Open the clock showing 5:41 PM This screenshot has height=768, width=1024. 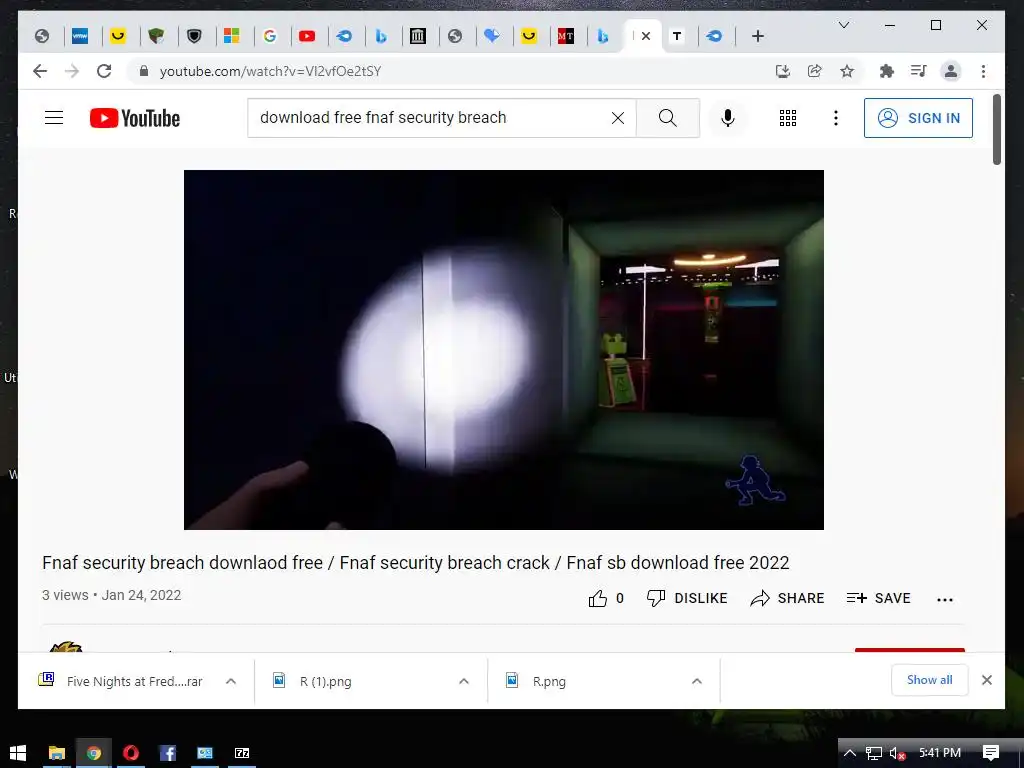[x=940, y=753]
